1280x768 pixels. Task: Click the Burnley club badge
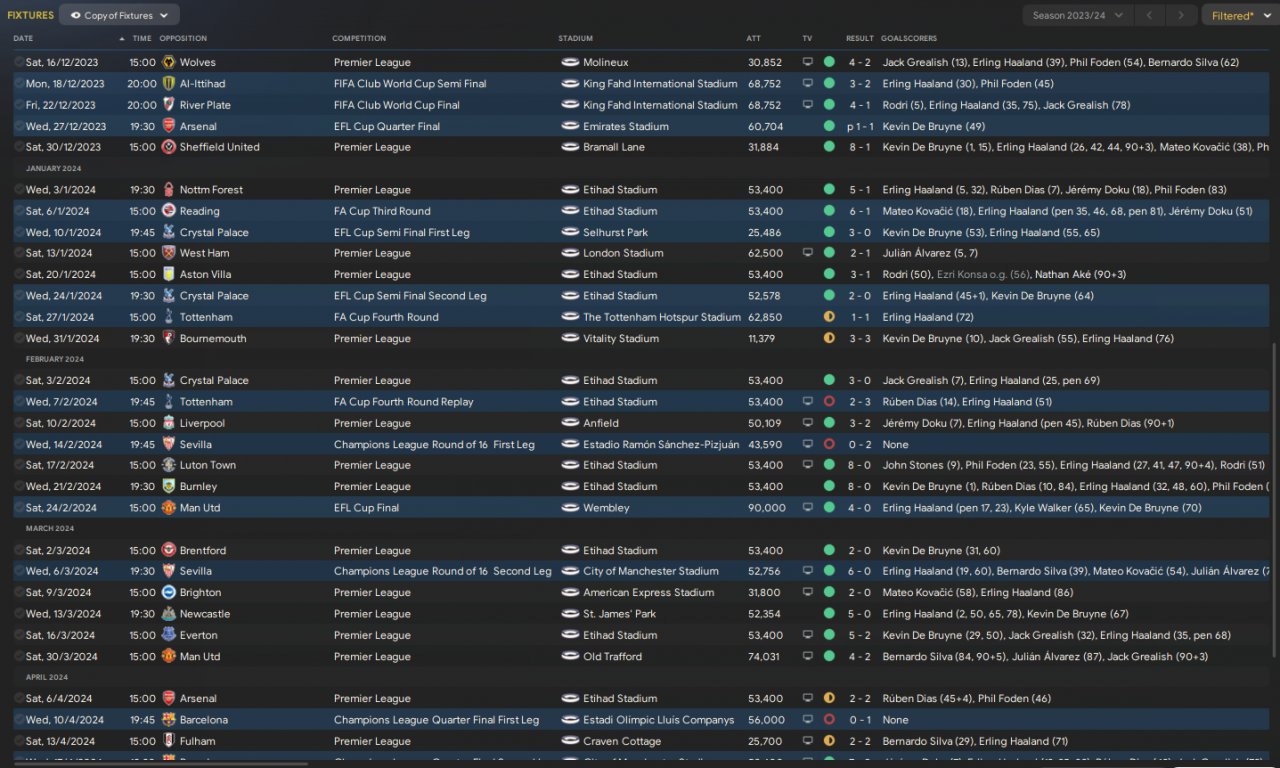click(169, 486)
